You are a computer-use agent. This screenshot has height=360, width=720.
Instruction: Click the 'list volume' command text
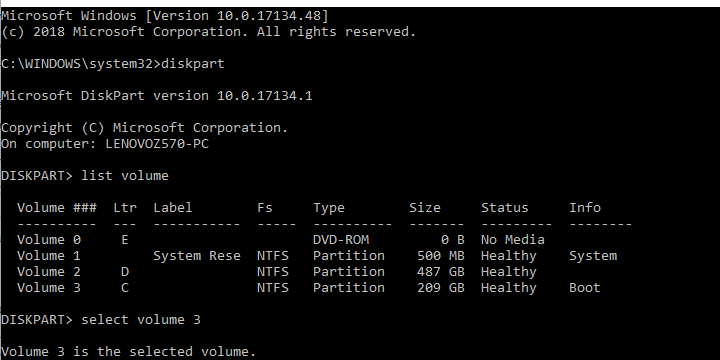(x=125, y=175)
